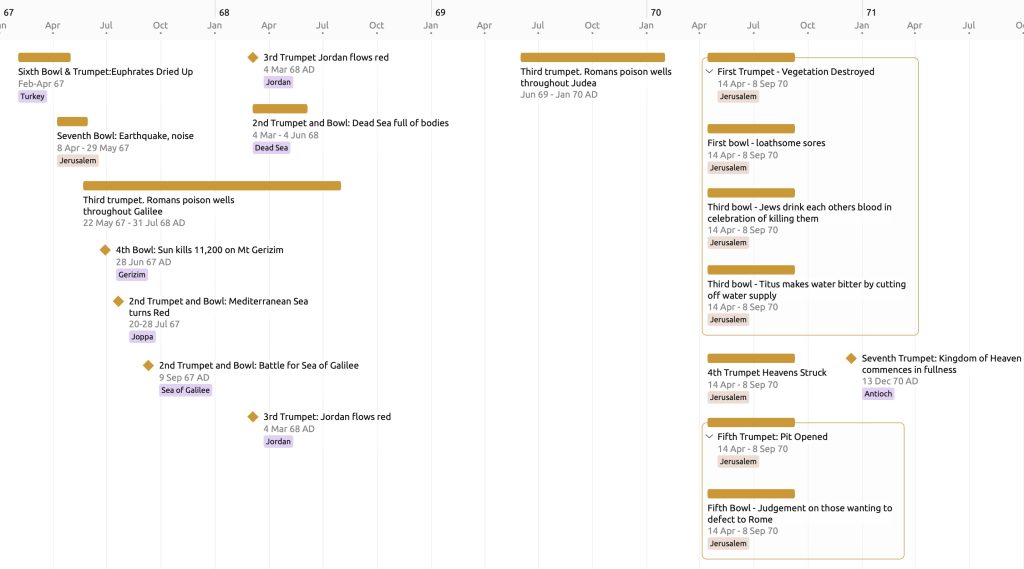The height and width of the screenshot is (569, 1024).
Task: Click the Romans poison wells throughout Judea bar
Action: coord(592,57)
